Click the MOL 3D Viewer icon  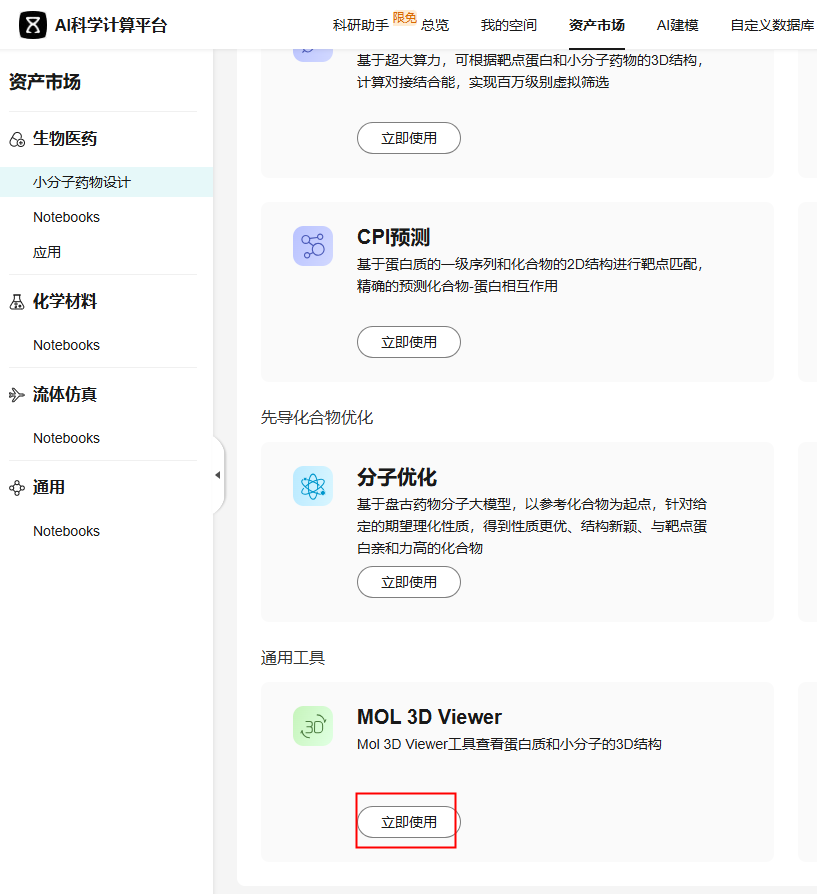click(313, 726)
